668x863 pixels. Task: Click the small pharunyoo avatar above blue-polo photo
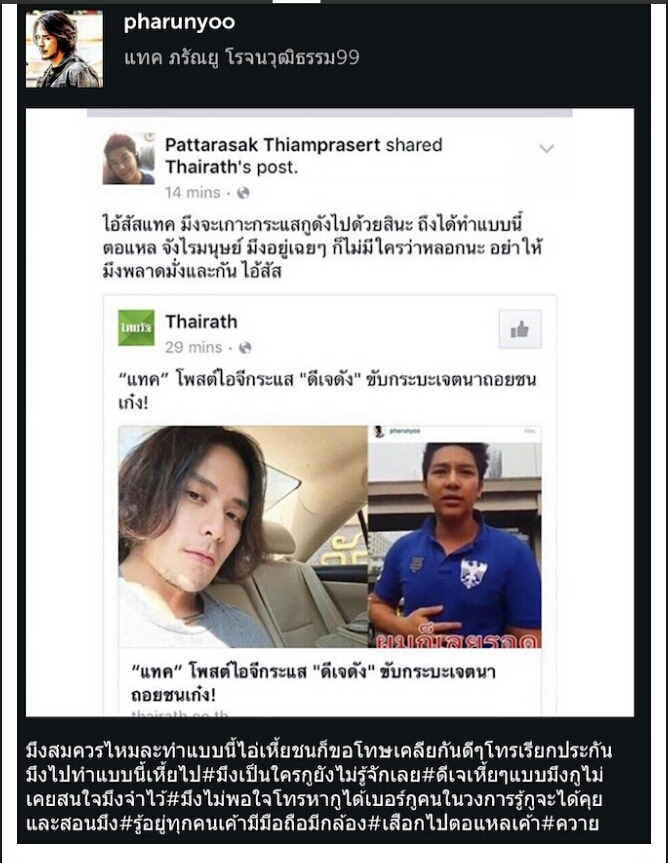[379, 432]
